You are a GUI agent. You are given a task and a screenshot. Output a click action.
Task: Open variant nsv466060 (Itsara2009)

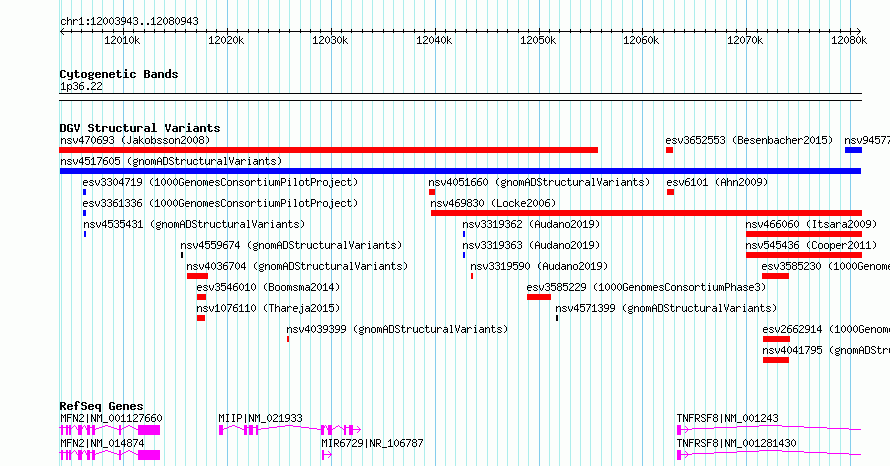[812, 224]
